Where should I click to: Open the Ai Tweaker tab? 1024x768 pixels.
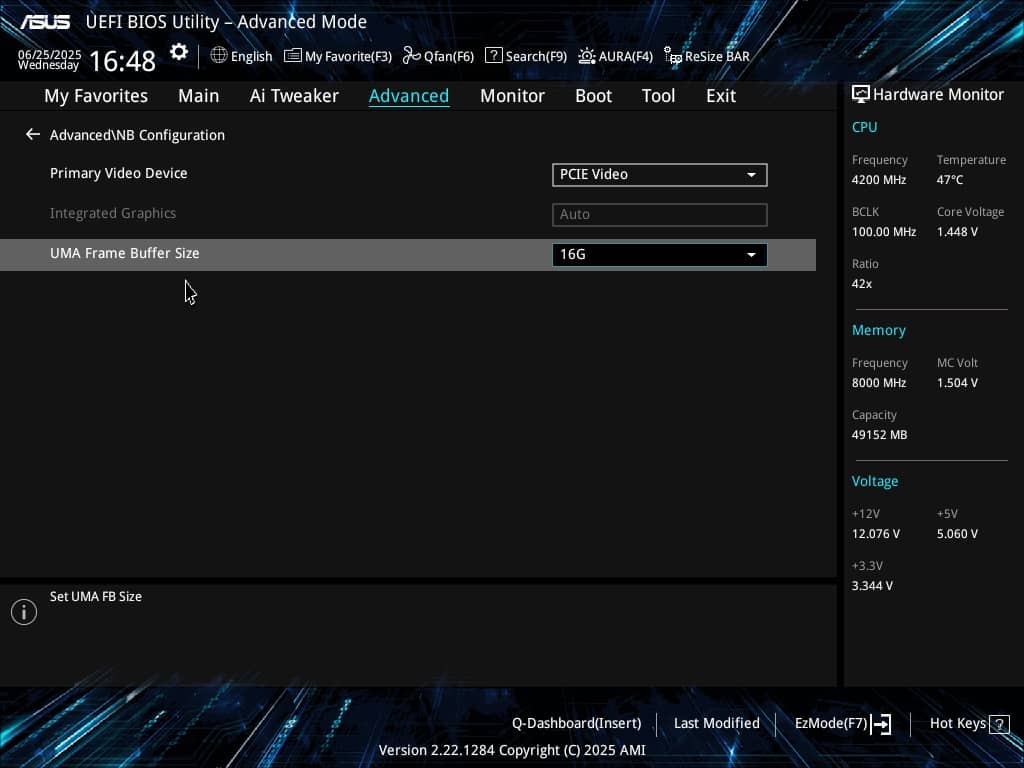(294, 96)
